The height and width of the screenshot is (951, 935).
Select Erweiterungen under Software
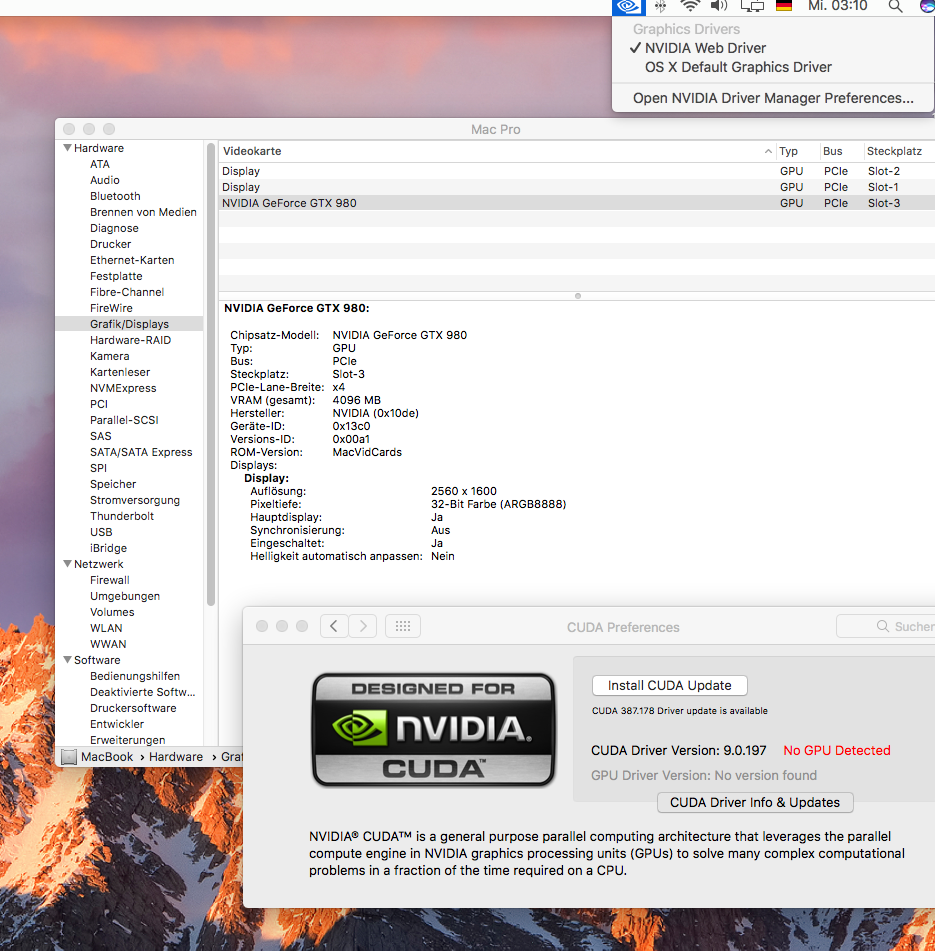point(128,740)
